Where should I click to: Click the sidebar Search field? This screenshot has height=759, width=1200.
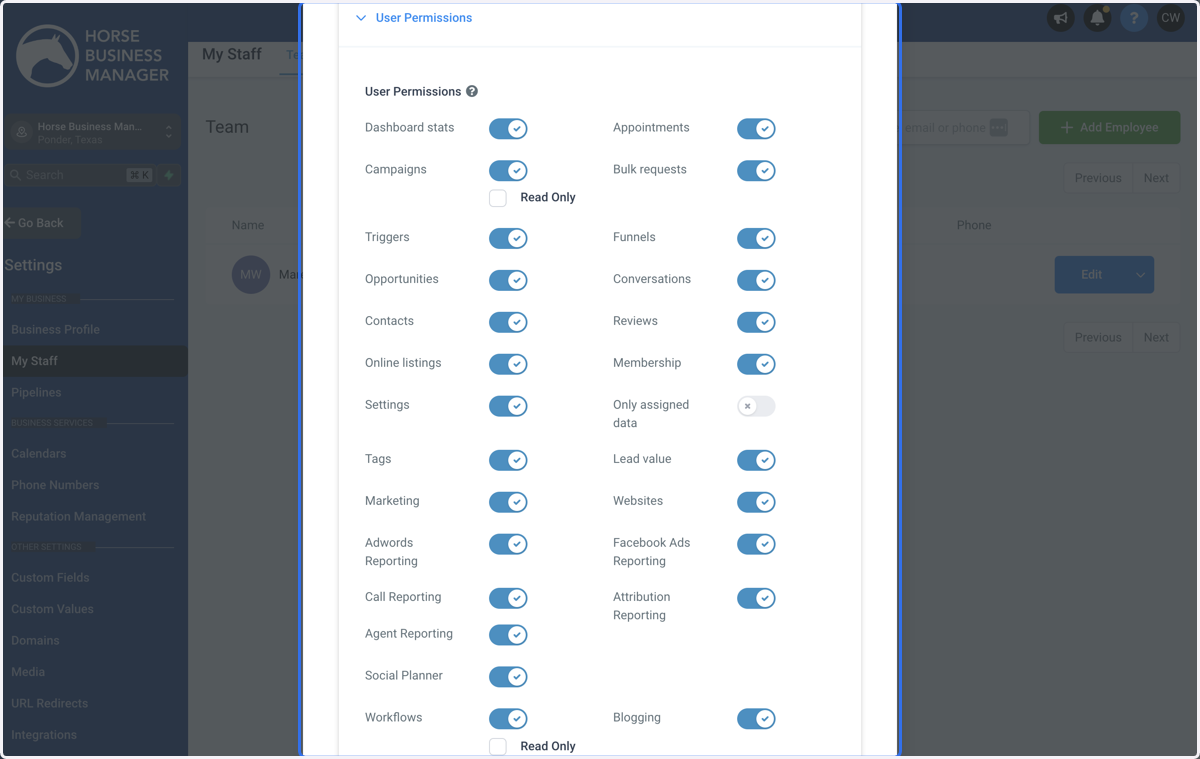tap(80, 175)
